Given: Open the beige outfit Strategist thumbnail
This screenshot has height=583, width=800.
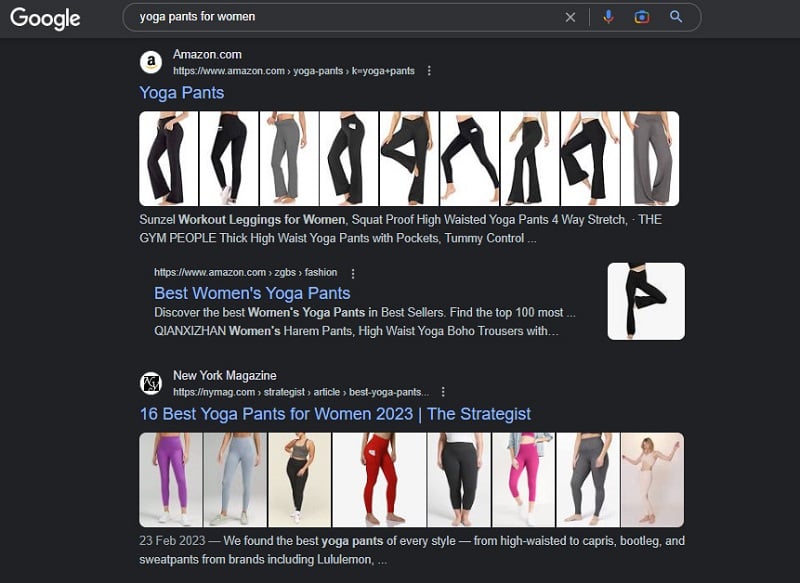Looking at the screenshot, I should 653,479.
